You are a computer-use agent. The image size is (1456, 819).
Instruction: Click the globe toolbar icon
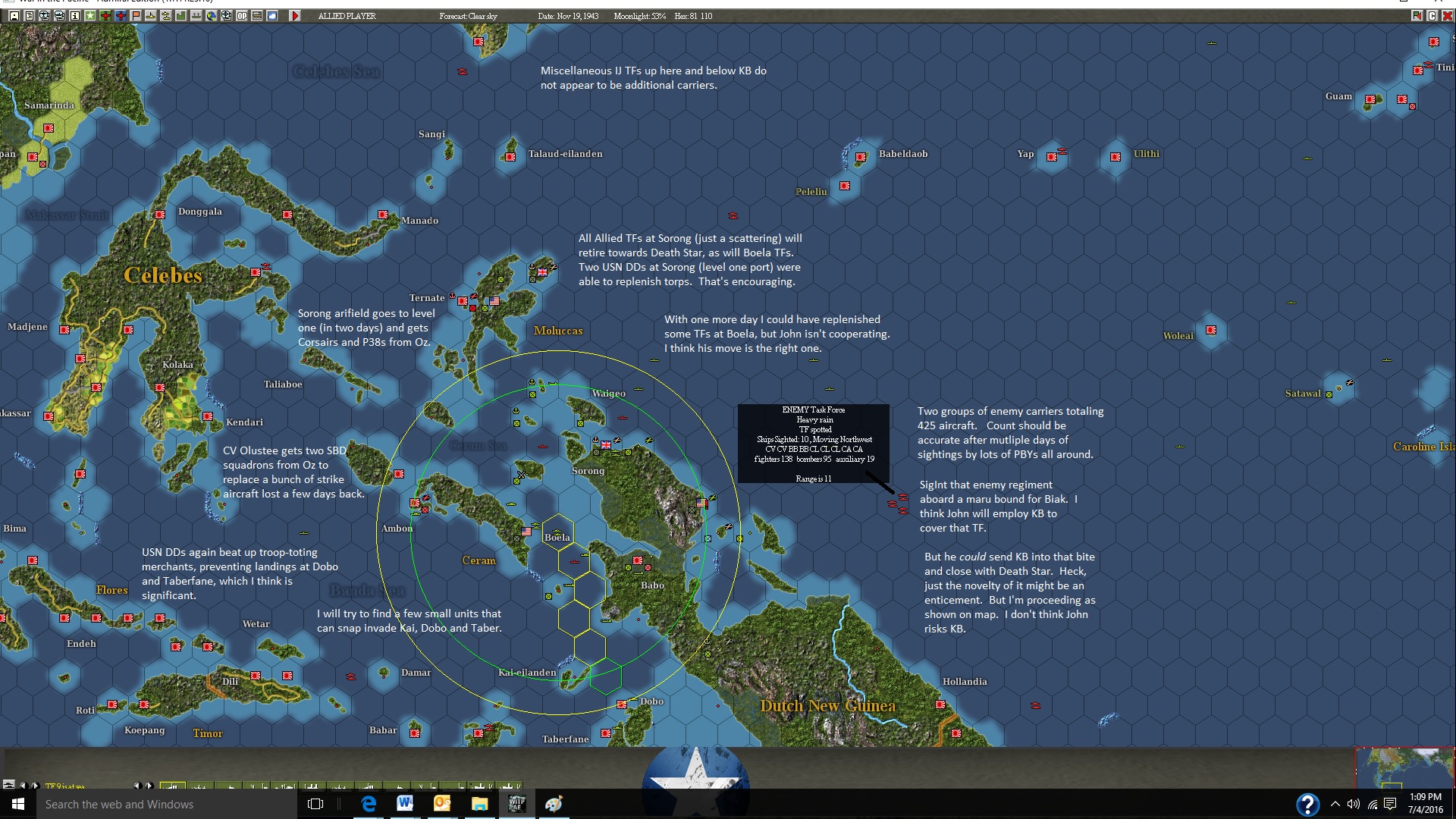click(211, 16)
